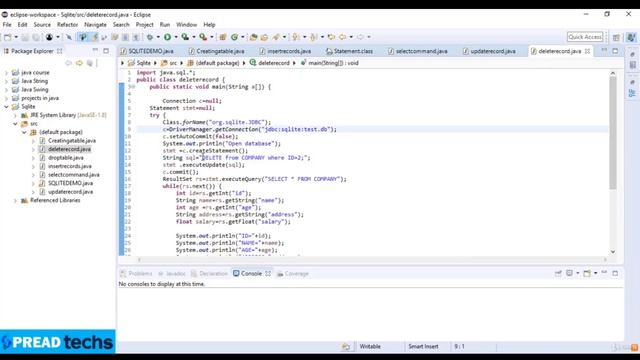Click the status bar icon left of Writable
Screen dimensions: 640x360
pos(346,347)
